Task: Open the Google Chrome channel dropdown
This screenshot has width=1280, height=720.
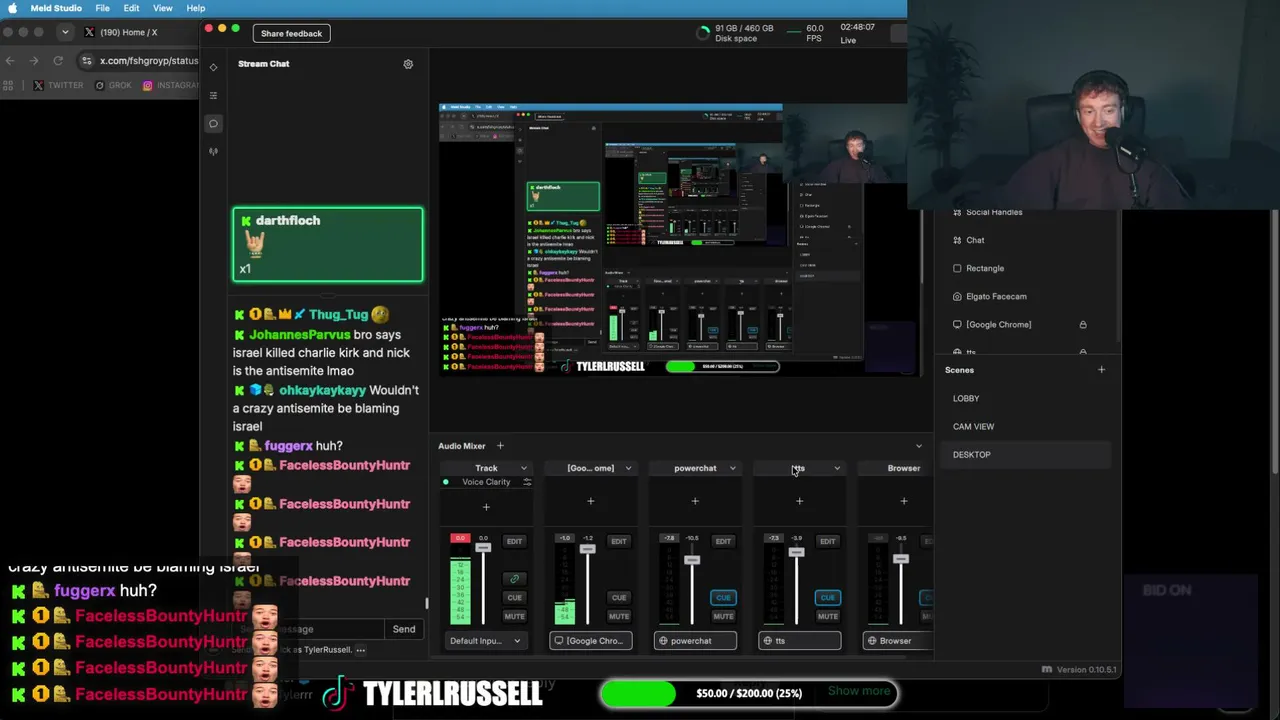Action: pos(628,468)
